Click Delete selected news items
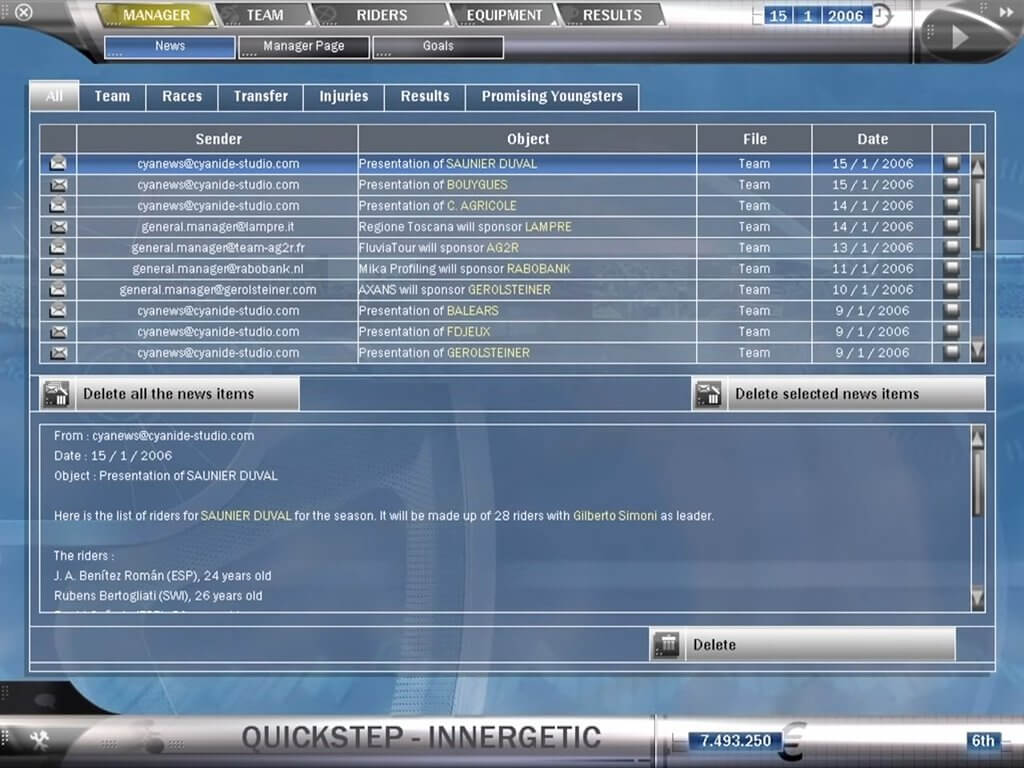Viewport: 1024px width, 768px height. (839, 394)
